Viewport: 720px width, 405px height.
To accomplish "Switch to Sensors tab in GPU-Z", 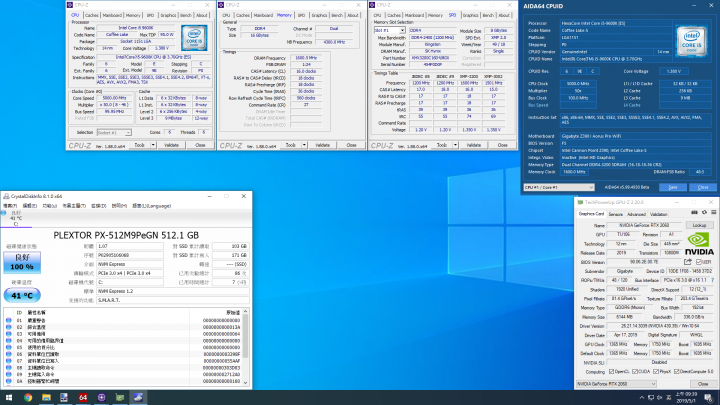I will [615, 214].
